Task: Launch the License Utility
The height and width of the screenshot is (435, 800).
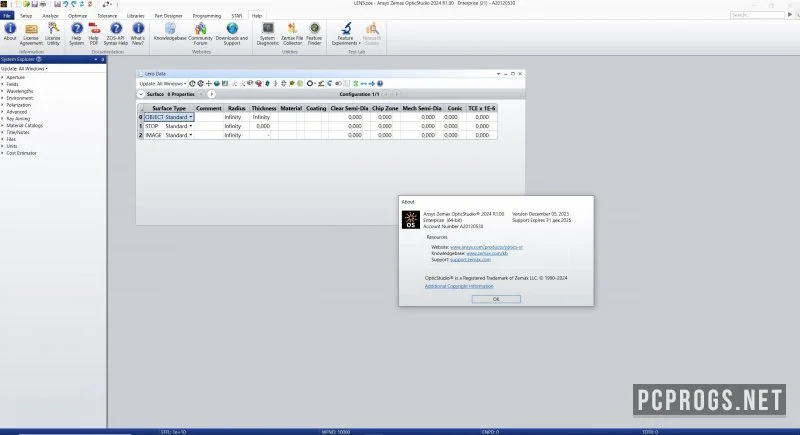Action: (53, 34)
